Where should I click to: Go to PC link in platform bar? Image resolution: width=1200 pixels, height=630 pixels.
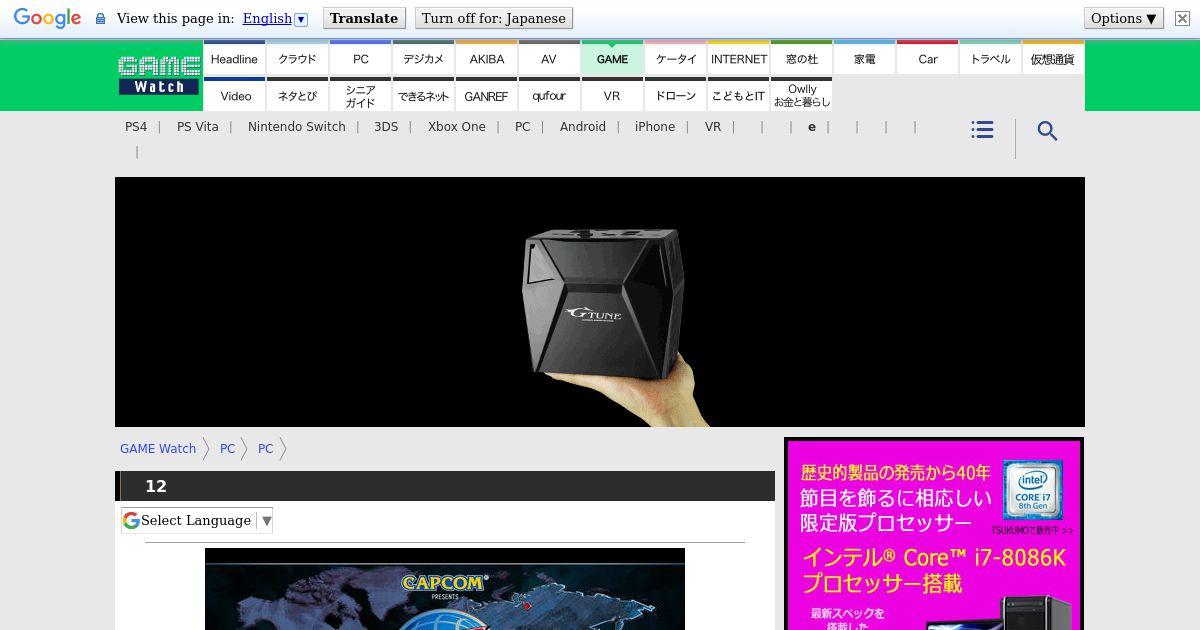tap(522, 127)
